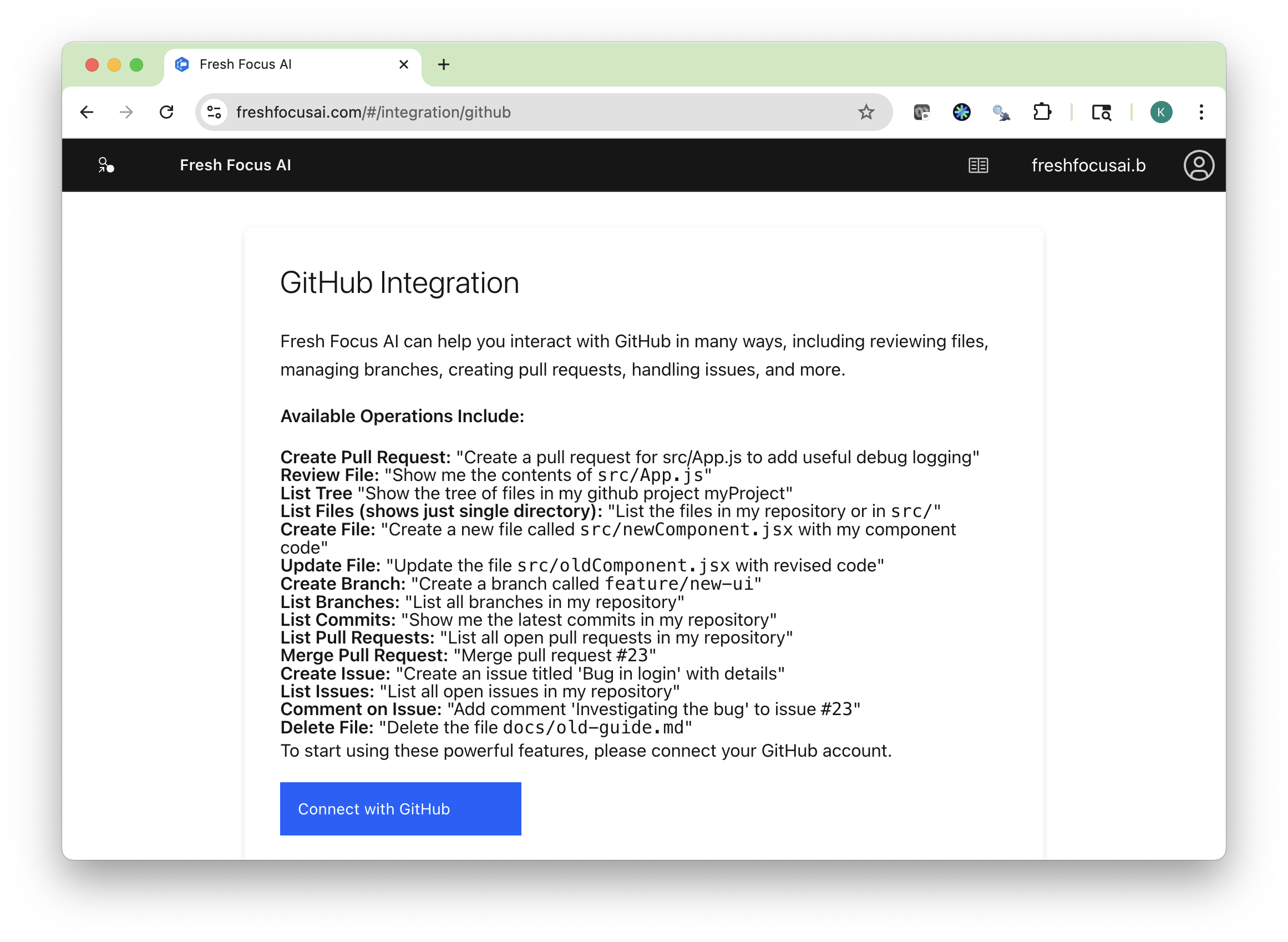Open the search-this-screen side panel icon
Screen dimensions: 1288x942
point(1101,112)
